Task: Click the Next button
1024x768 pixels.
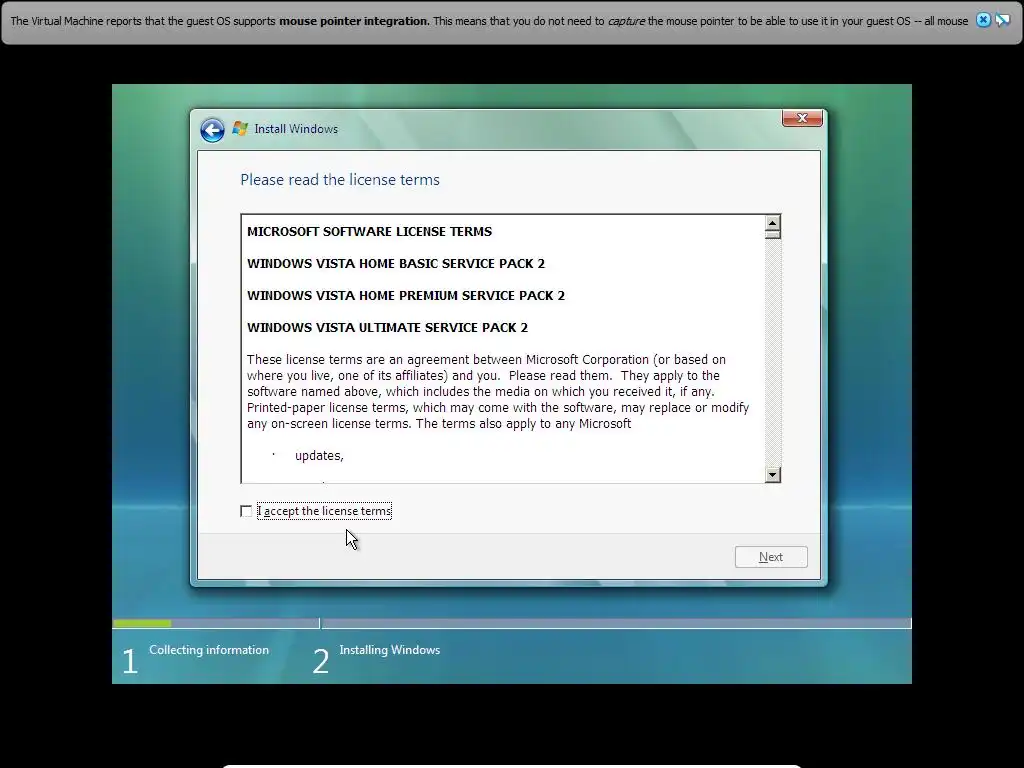Action: pos(771,557)
